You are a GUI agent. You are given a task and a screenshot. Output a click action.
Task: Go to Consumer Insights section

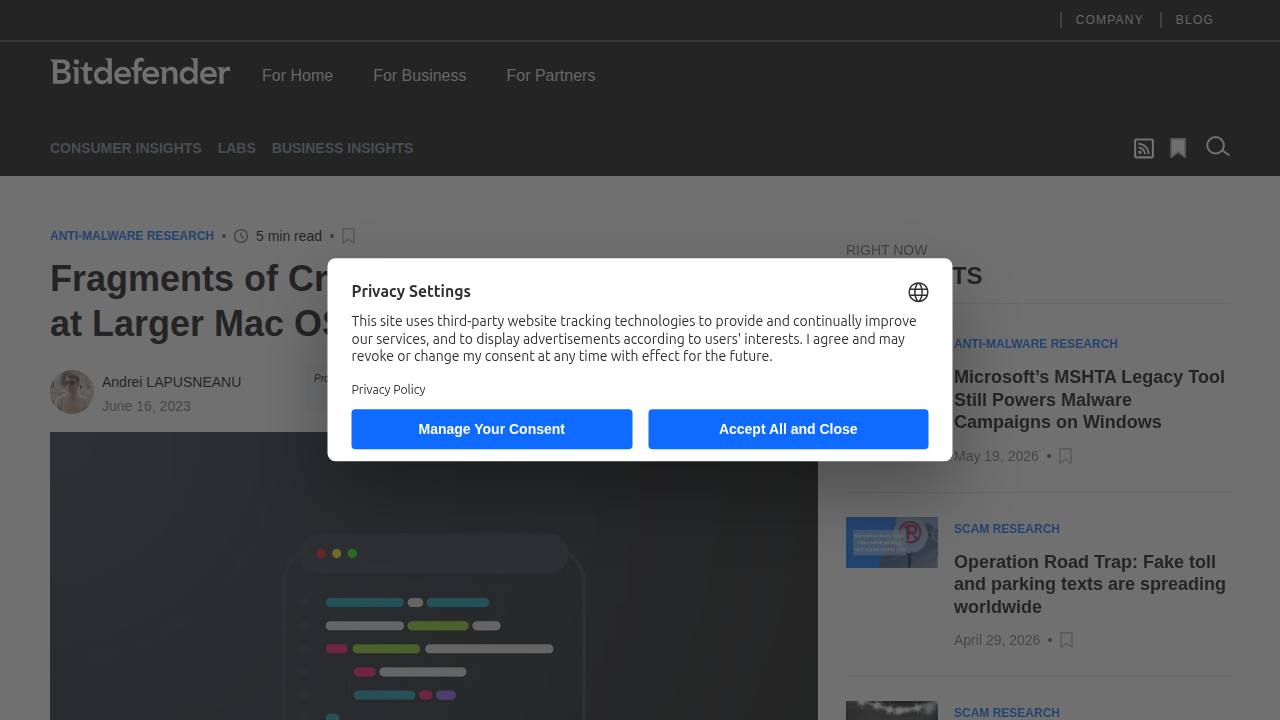coord(126,148)
